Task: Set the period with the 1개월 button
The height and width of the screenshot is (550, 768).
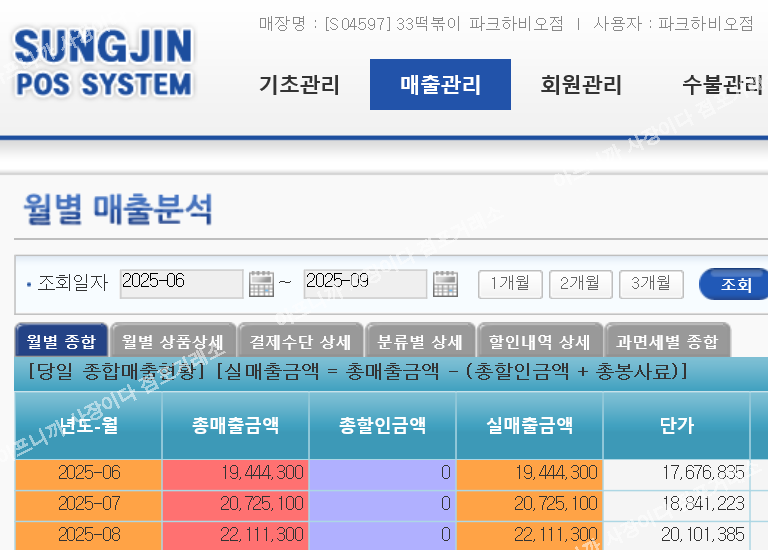Action: point(510,284)
